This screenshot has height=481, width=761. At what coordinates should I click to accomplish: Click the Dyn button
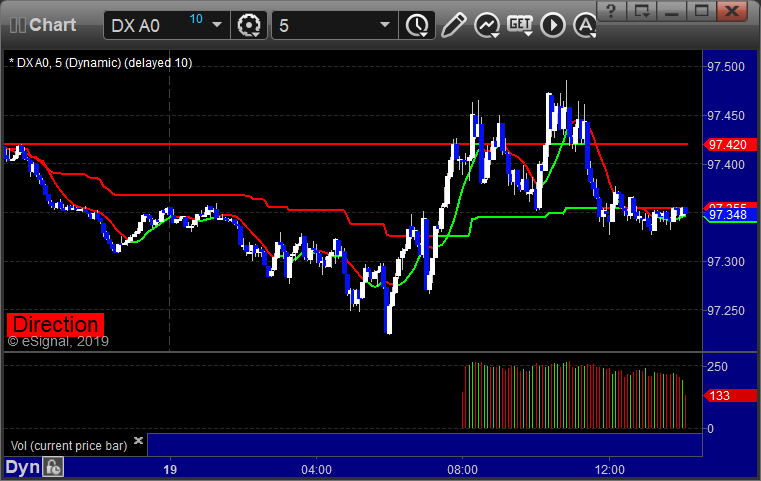point(23,467)
